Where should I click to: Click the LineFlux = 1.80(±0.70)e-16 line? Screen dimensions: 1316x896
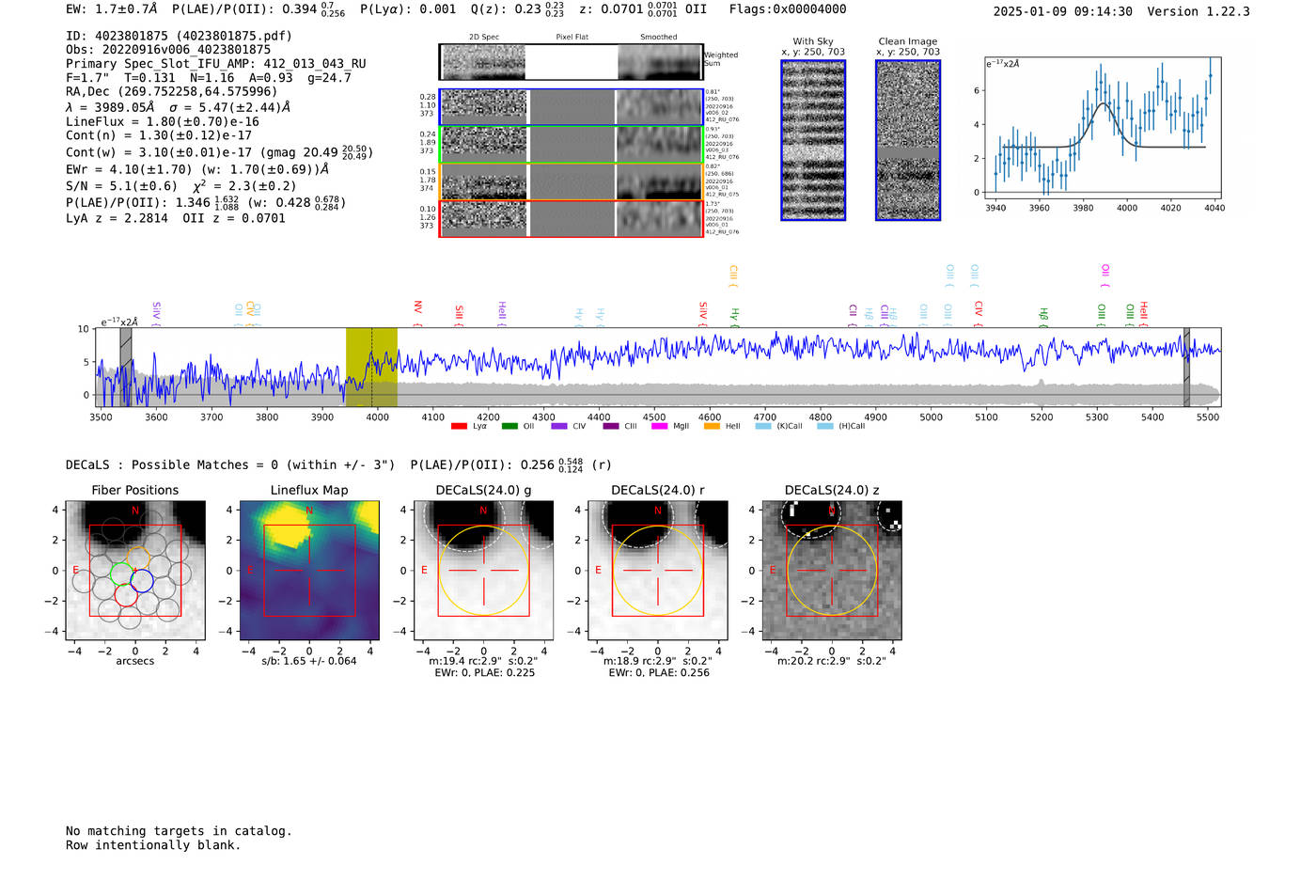click(x=163, y=121)
